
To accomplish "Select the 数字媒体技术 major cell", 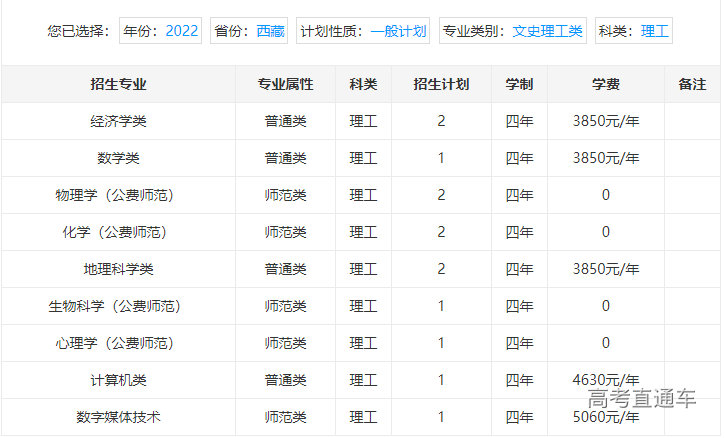I will pos(118,417).
